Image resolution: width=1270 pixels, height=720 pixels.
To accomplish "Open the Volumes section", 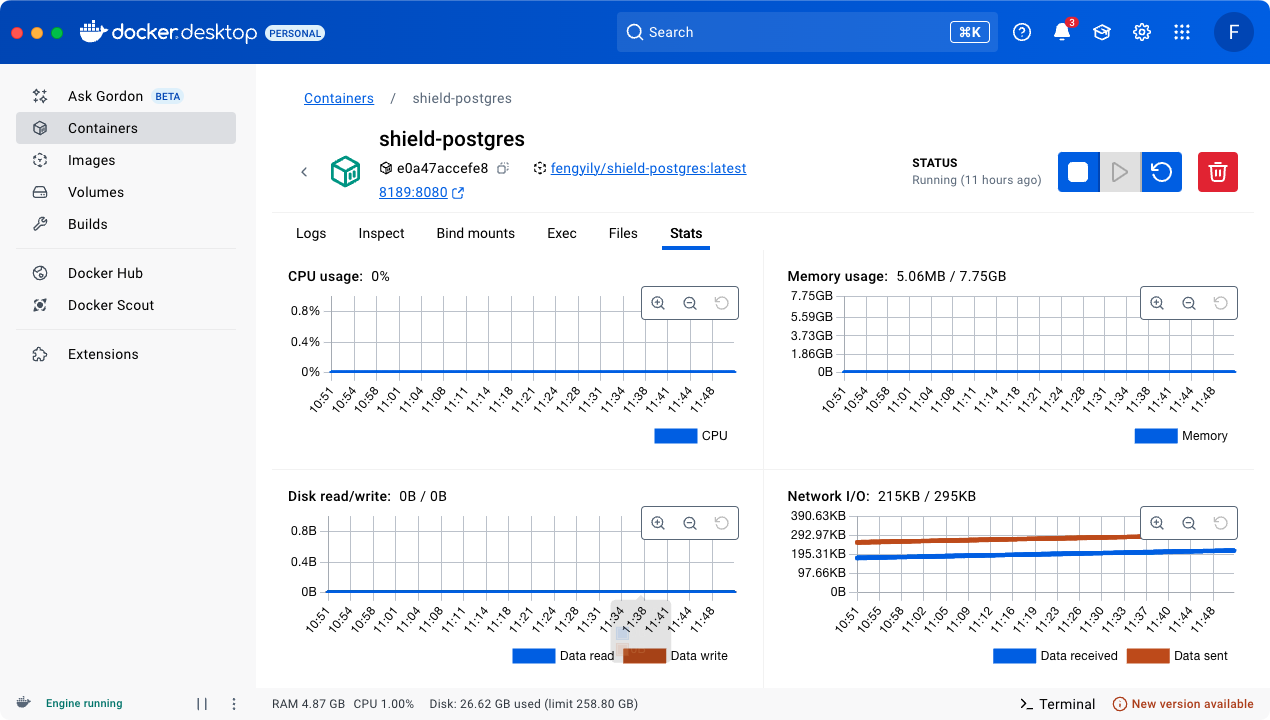I will 126,192.
